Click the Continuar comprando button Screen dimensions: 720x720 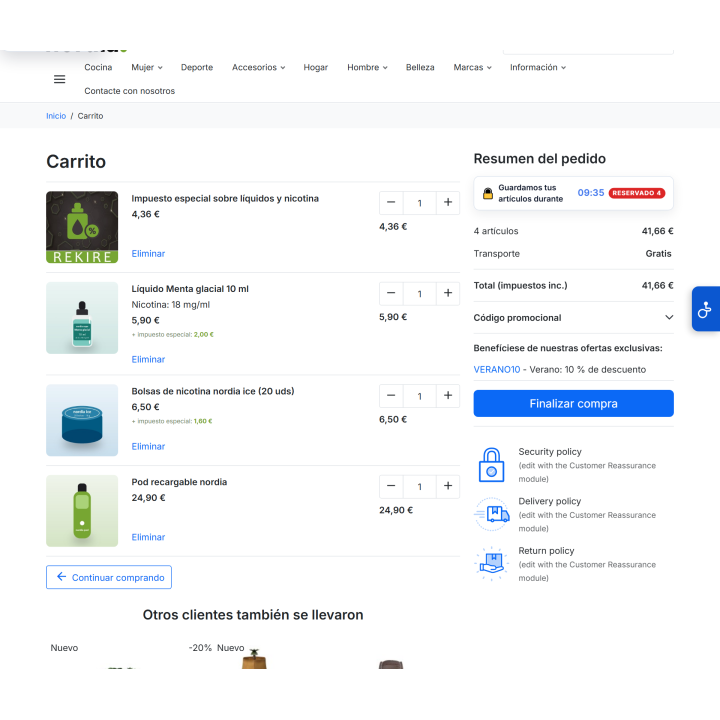(x=109, y=577)
